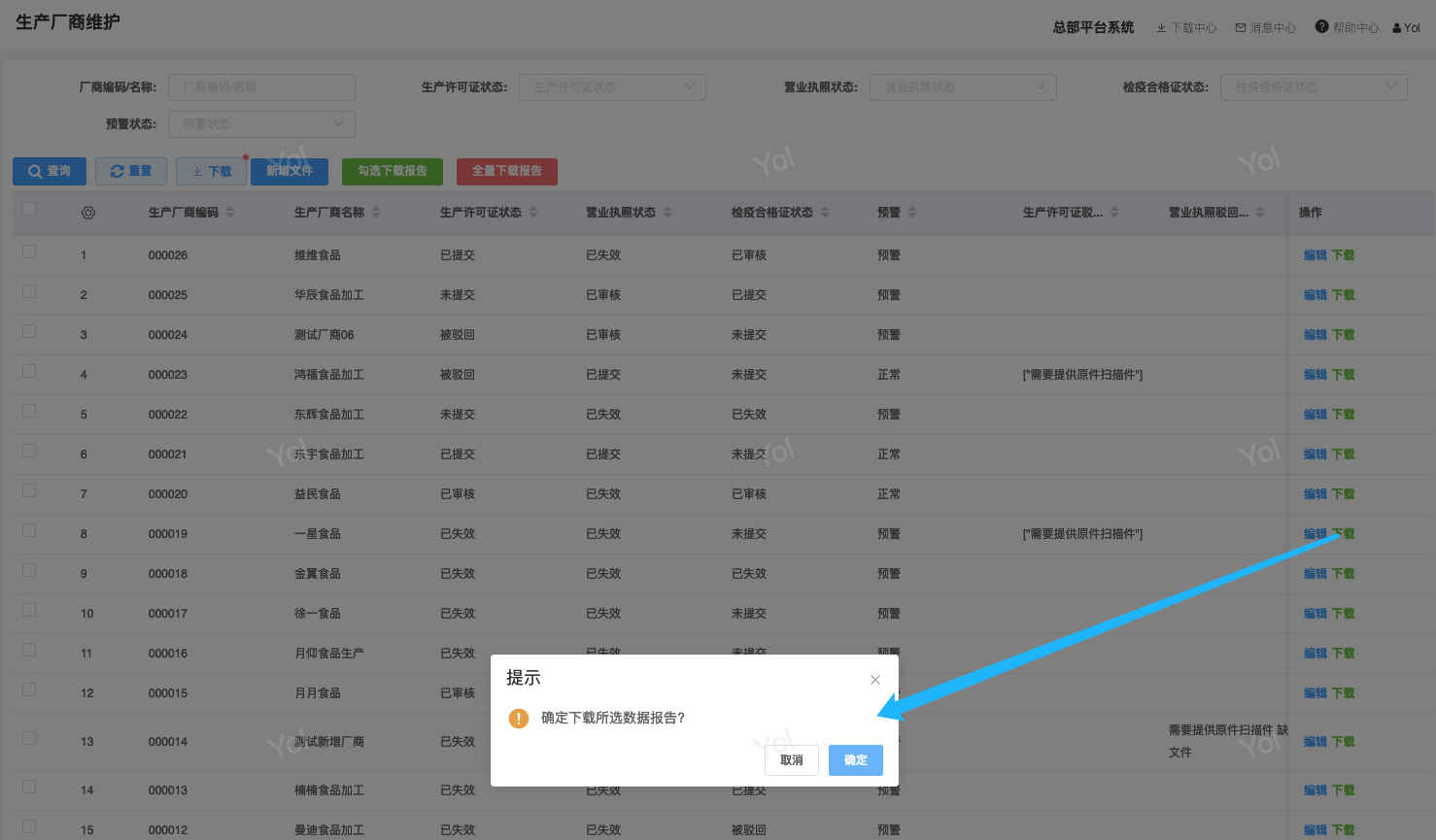Sort by 营业执照驳回... column
This screenshot has width=1436, height=840.
click(x=1260, y=212)
